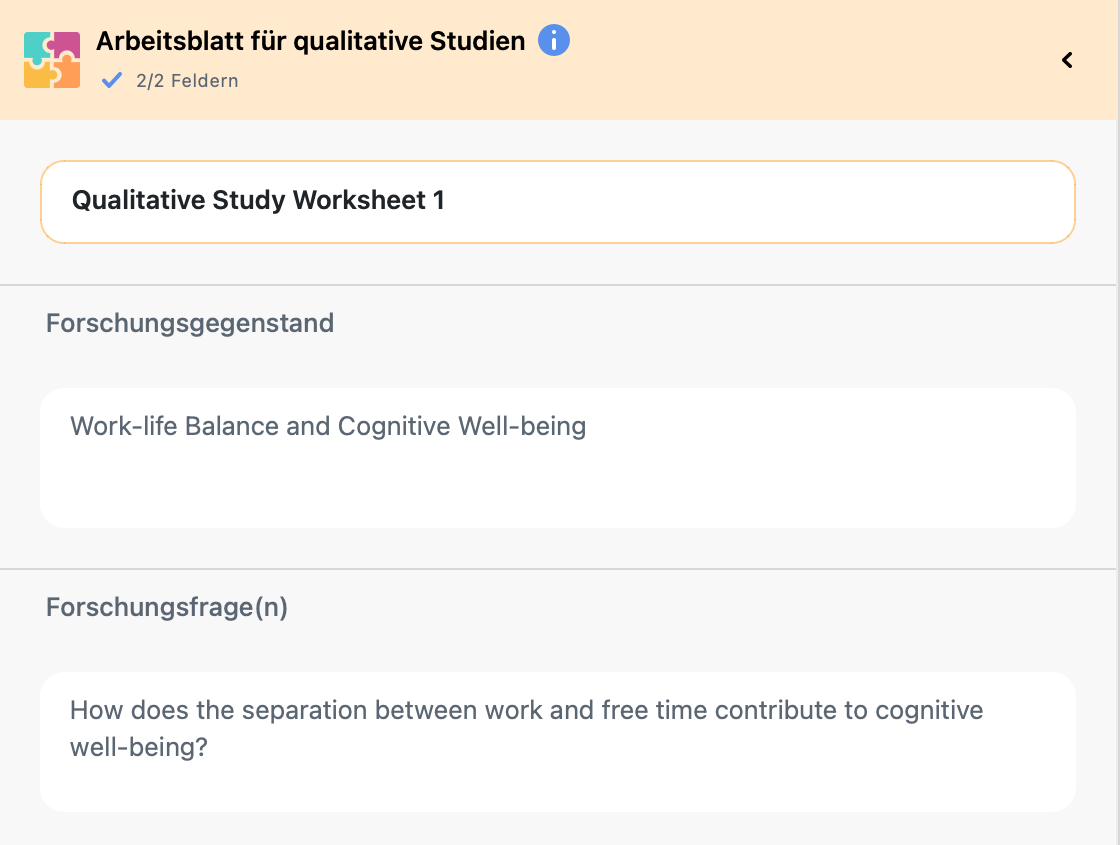Click the 'Forschungsfrage(n)' section label

point(167,607)
